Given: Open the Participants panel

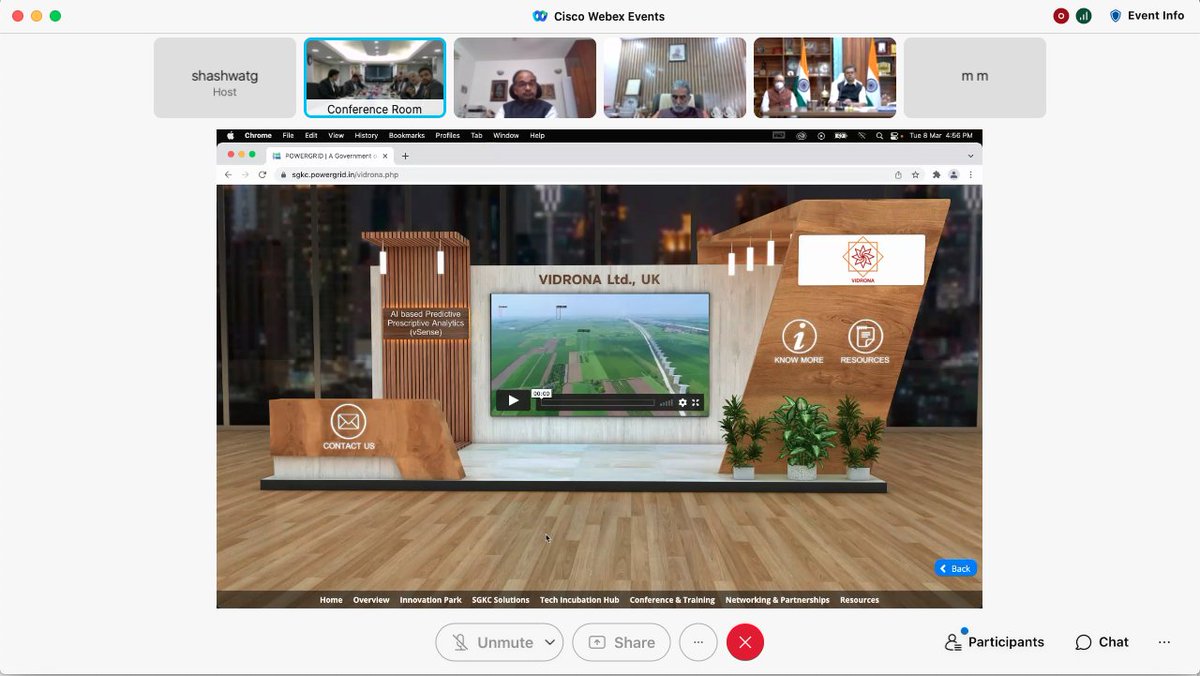Looking at the screenshot, I should (994, 642).
